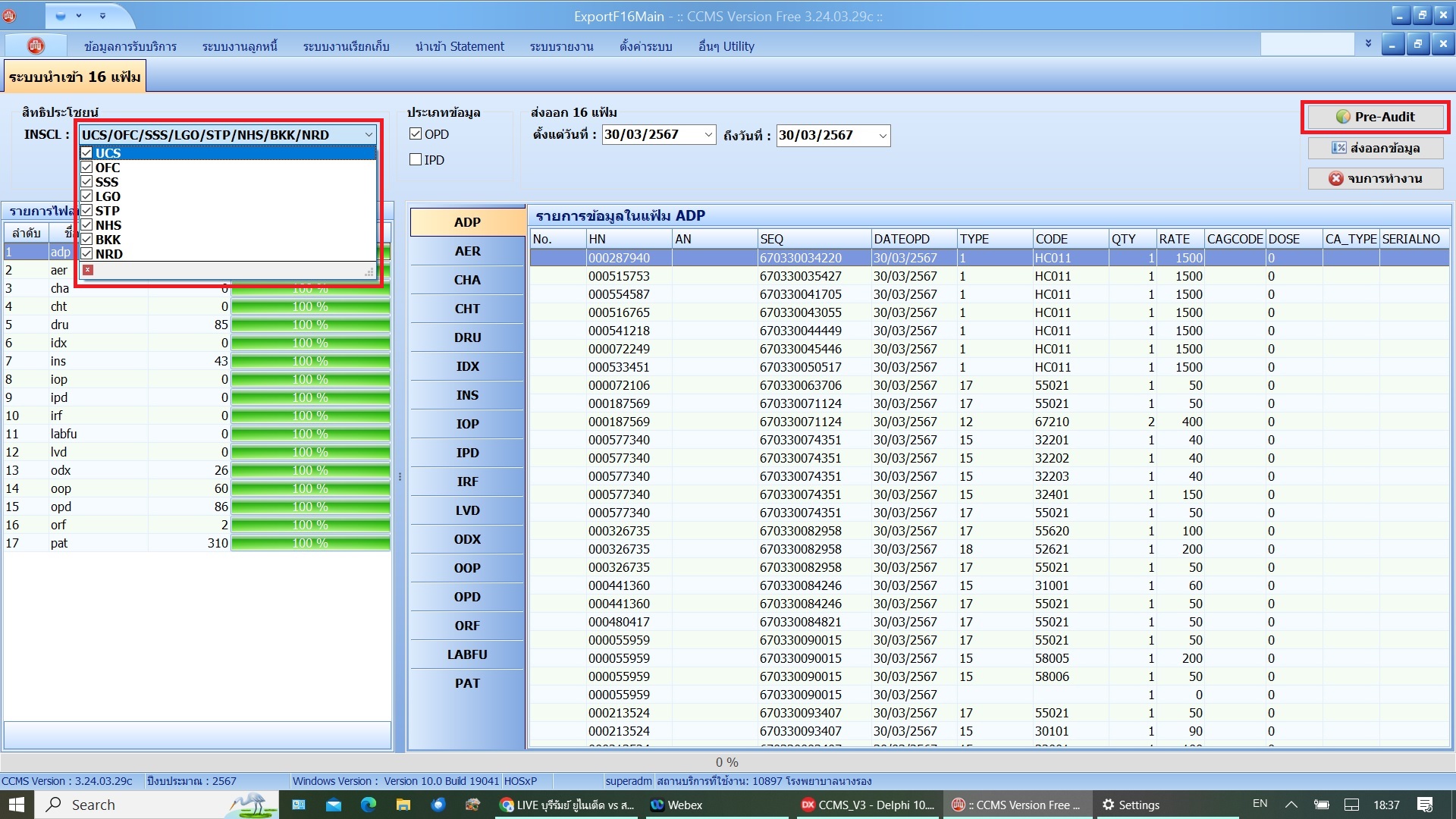Open ข้อมูลการรับบริการ menu
This screenshot has width=1456, height=819.
click(130, 46)
